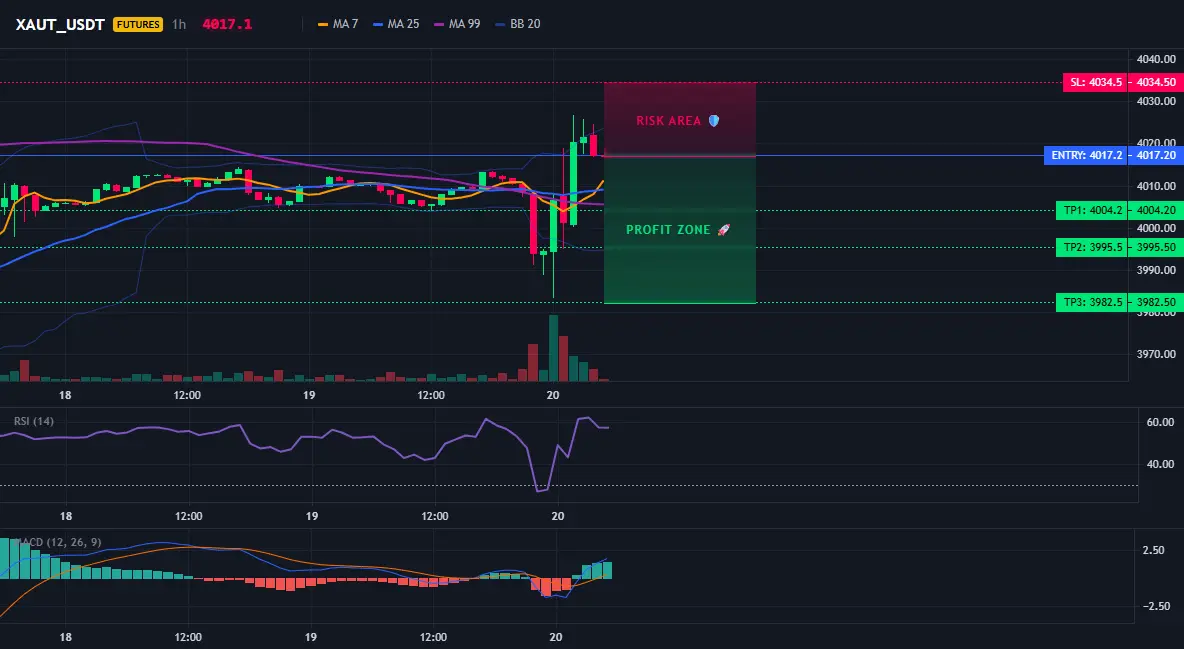
Task: Toggle the BB 20 legend item
Action: pos(518,24)
